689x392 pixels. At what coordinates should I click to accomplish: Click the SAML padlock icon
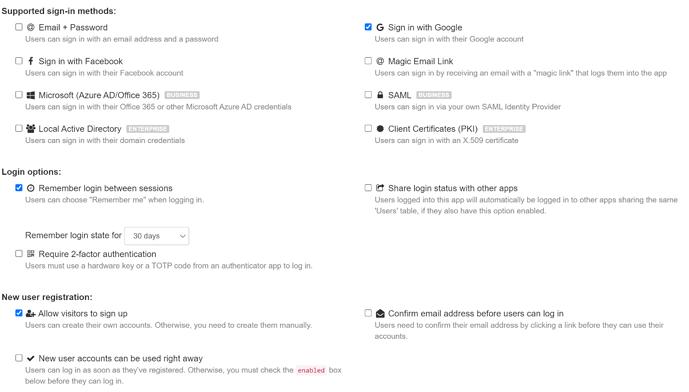(380, 94)
